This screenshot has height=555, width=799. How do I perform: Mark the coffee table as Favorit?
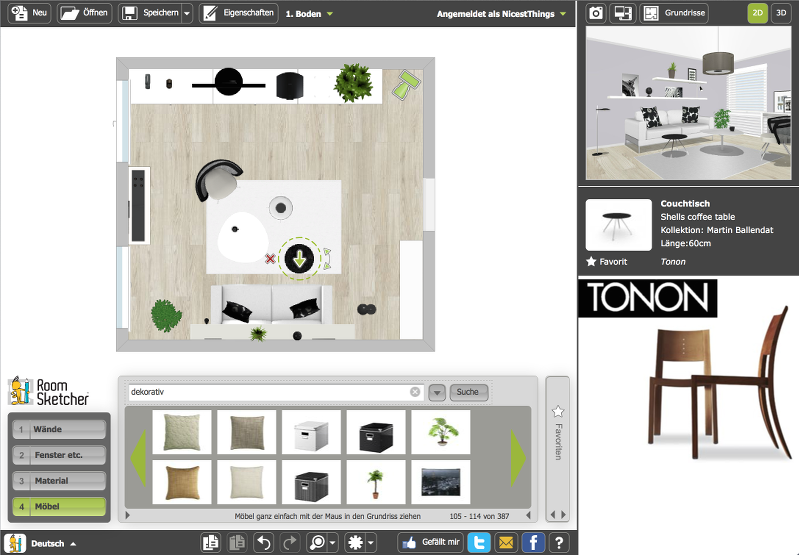pyautogui.click(x=606, y=261)
